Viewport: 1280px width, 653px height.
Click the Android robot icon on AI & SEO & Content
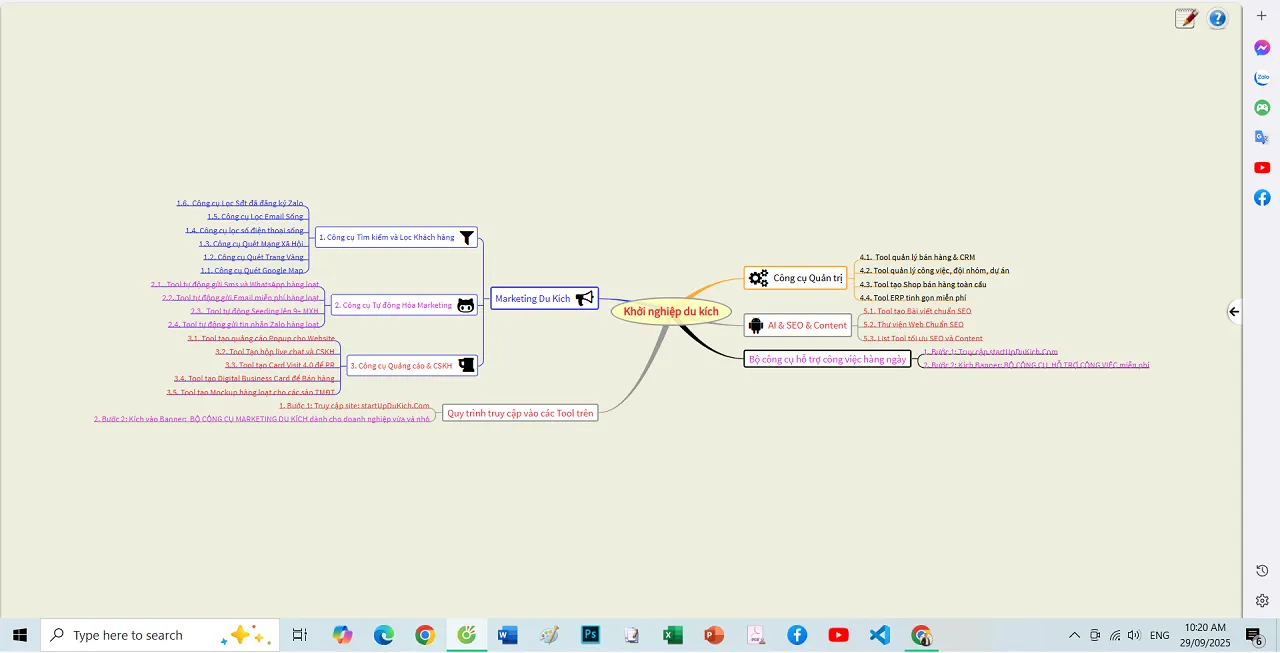[756, 325]
